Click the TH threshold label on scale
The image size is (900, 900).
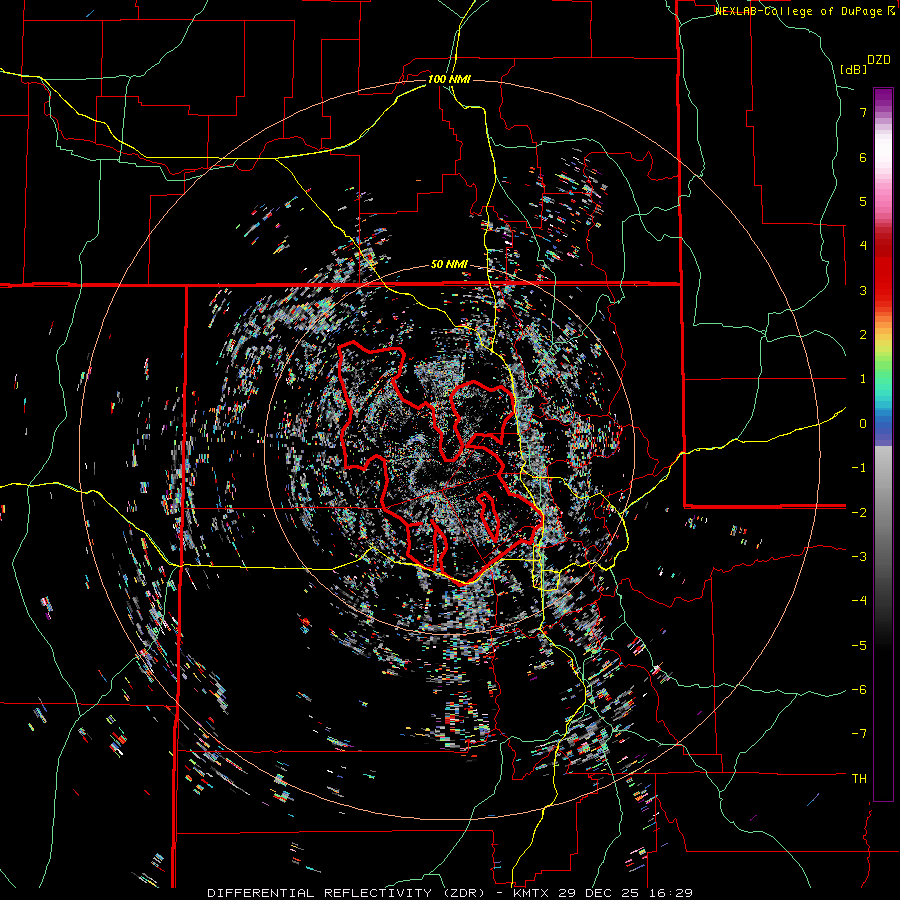[859, 779]
